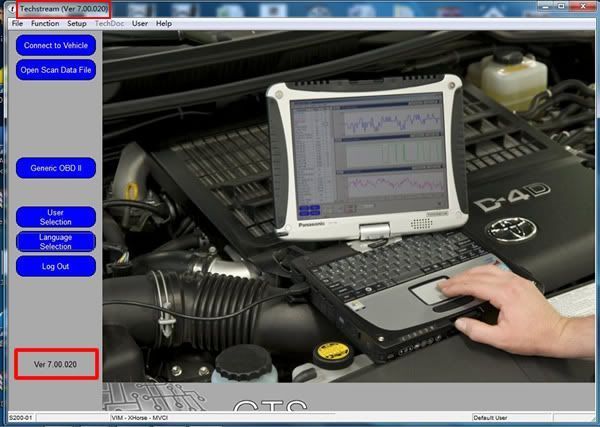Image resolution: width=600 pixels, height=427 pixels.
Task: Open the Help menu
Action: click(164, 24)
